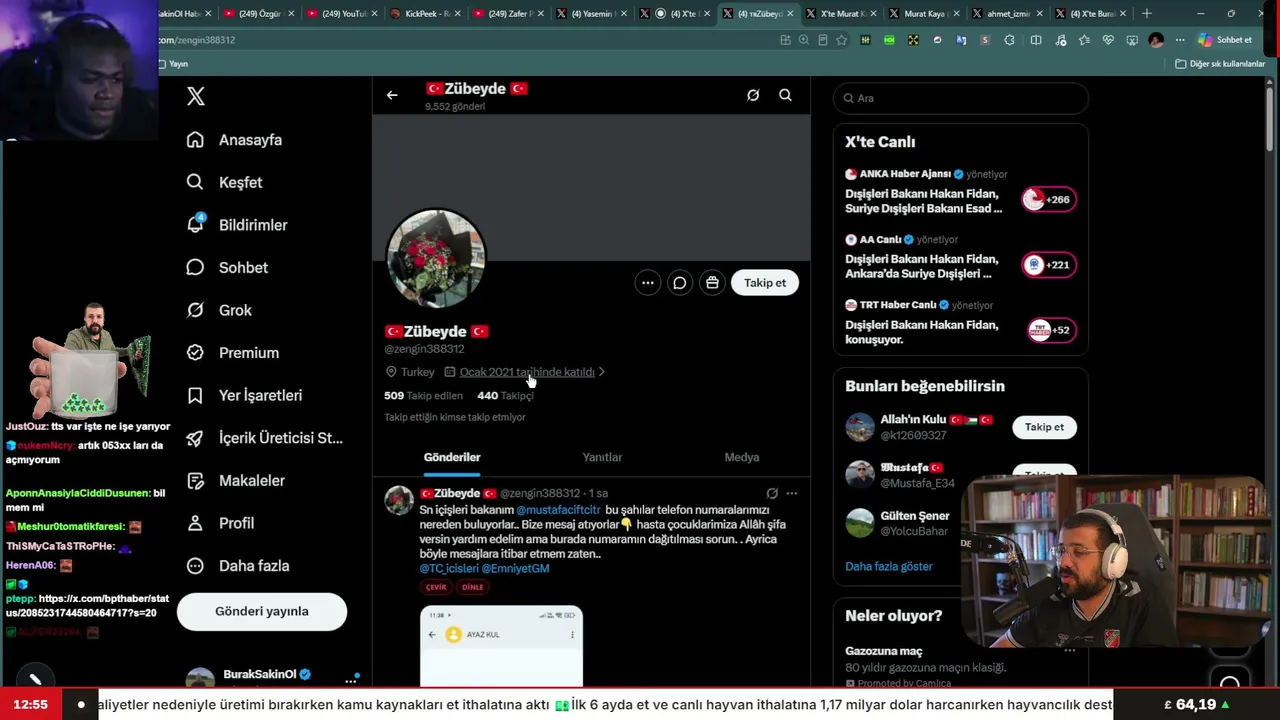Screen dimensions: 1280x720
Task: Search within Zübeyde's posts magnifier icon
Action: click(785, 95)
